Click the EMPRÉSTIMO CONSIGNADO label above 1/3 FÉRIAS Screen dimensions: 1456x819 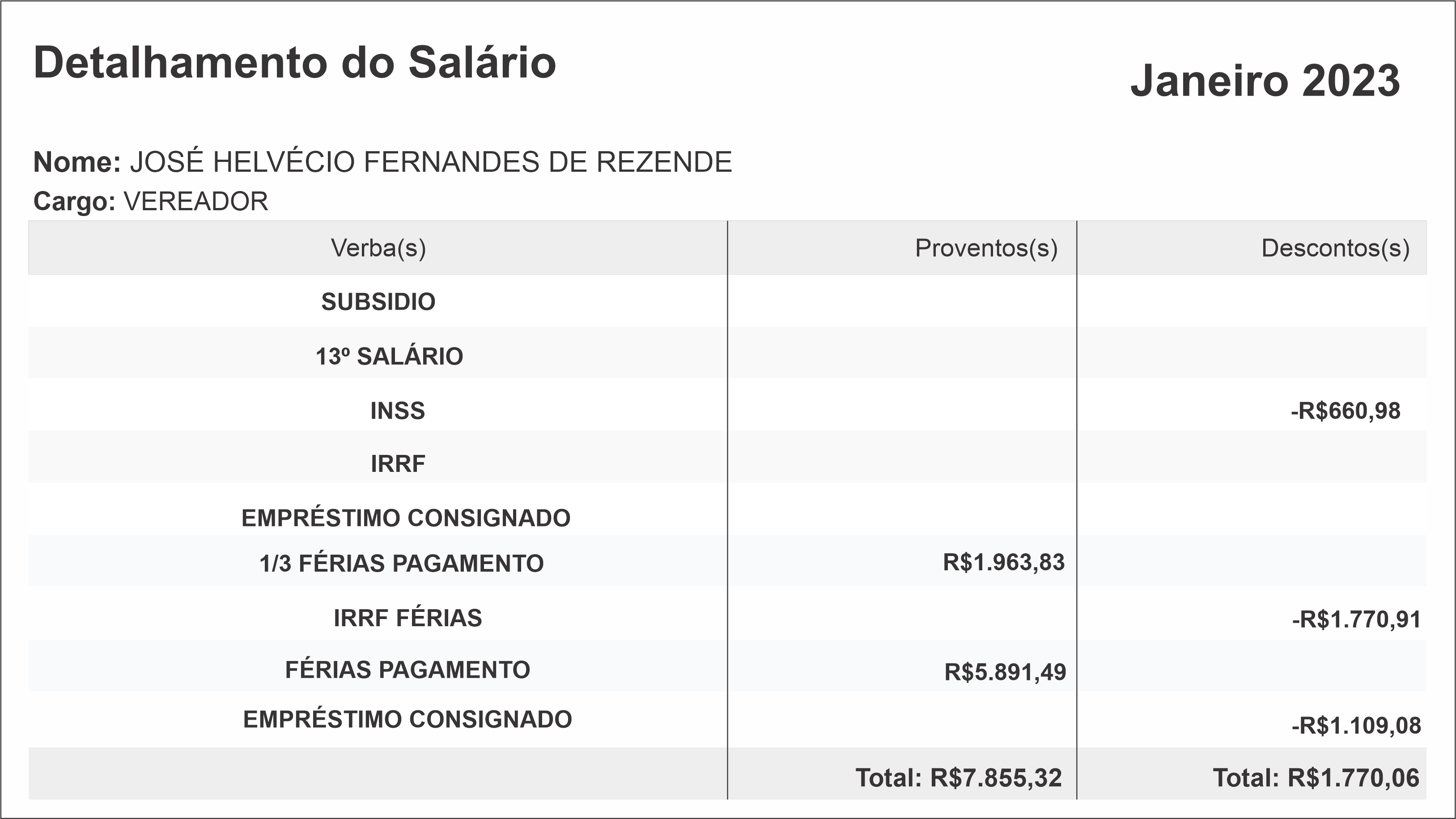point(406,518)
